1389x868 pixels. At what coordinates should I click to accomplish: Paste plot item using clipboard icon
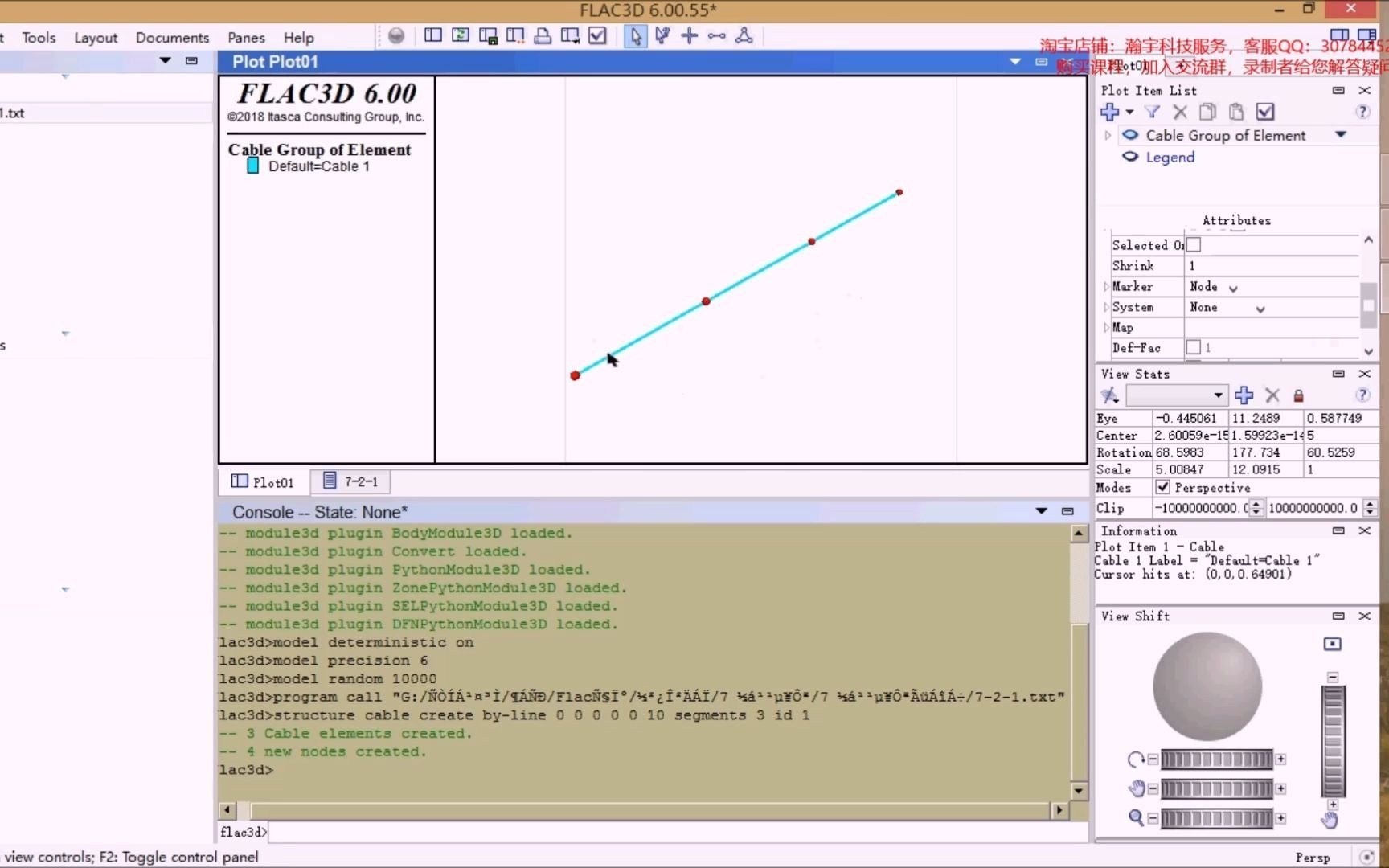1236,112
